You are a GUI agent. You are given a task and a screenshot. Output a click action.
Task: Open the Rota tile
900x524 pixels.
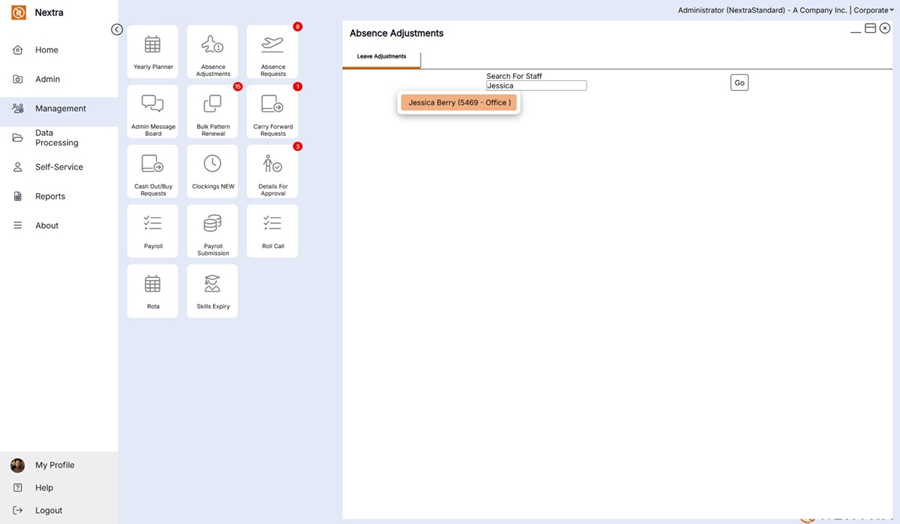pyautogui.click(x=153, y=291)
